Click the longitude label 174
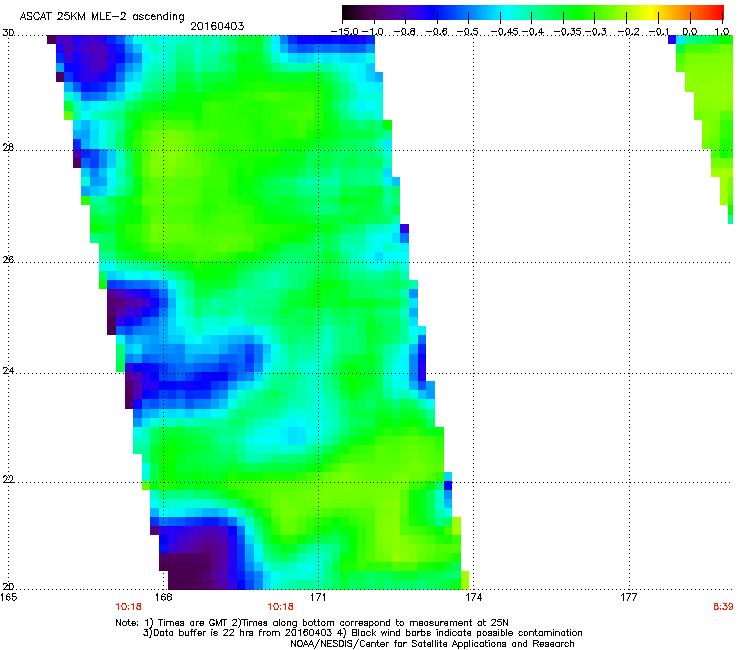The height and width of the screenshot is (650, 740). (x=473, y=597)
